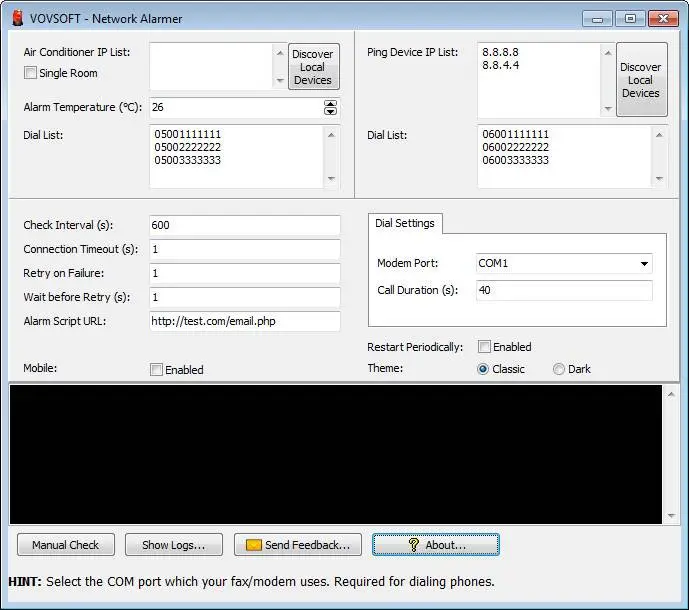
Task: Decrease Alarm Temperature with down arrow
Action: click(x=330, y=111)
